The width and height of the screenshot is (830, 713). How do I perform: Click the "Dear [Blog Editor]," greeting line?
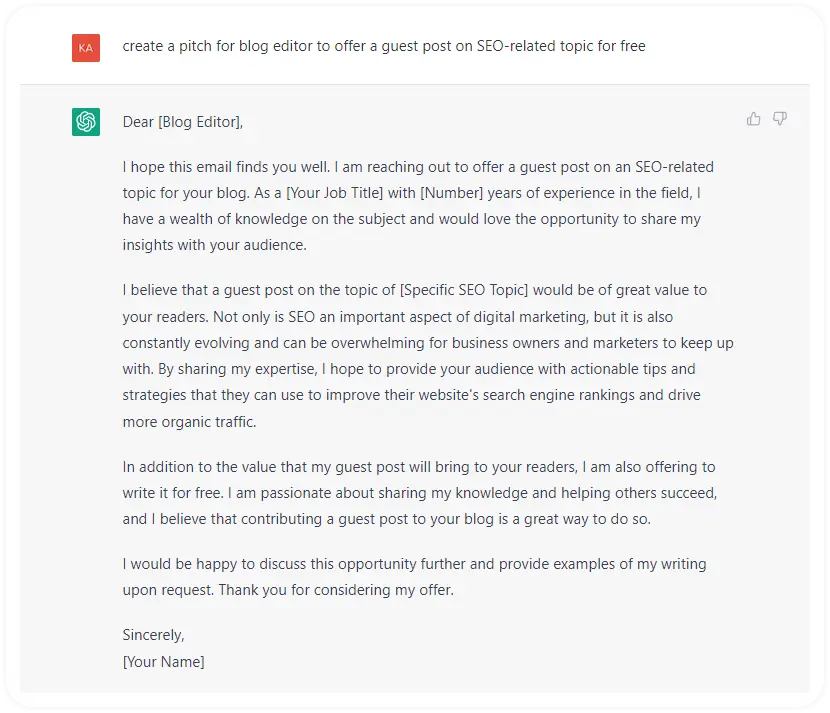pos(183,122)
